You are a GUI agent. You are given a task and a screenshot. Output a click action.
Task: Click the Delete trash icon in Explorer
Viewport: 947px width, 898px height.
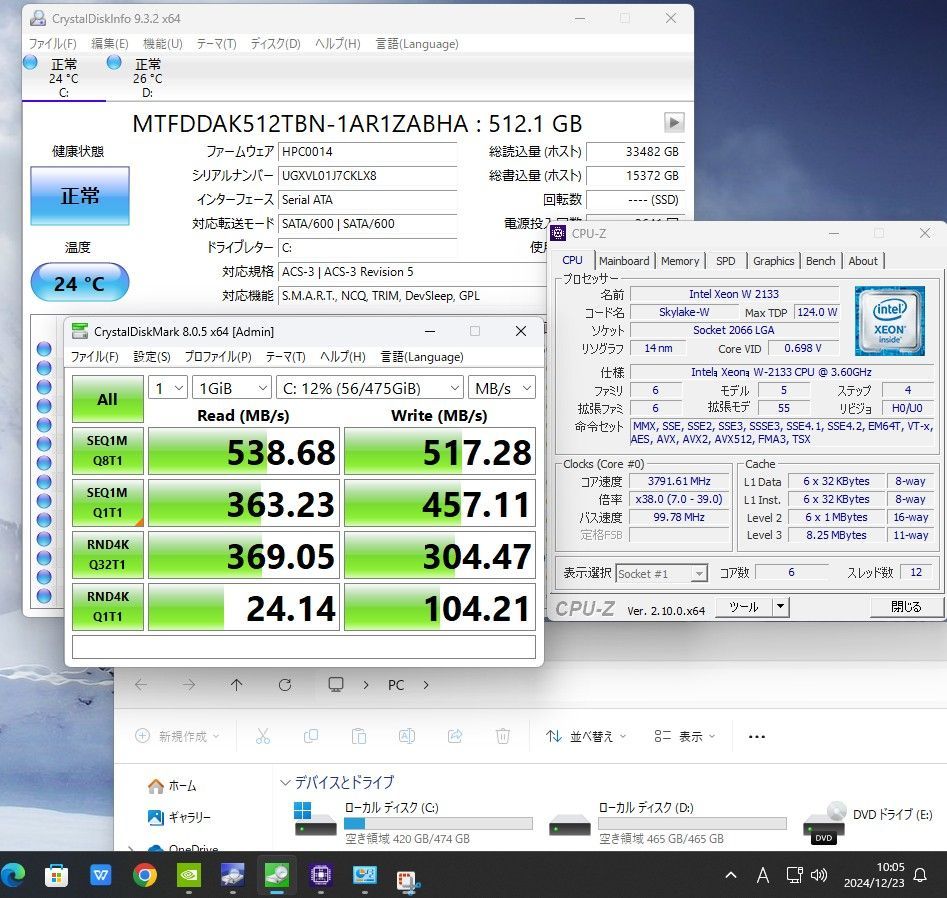pos(502,736)
